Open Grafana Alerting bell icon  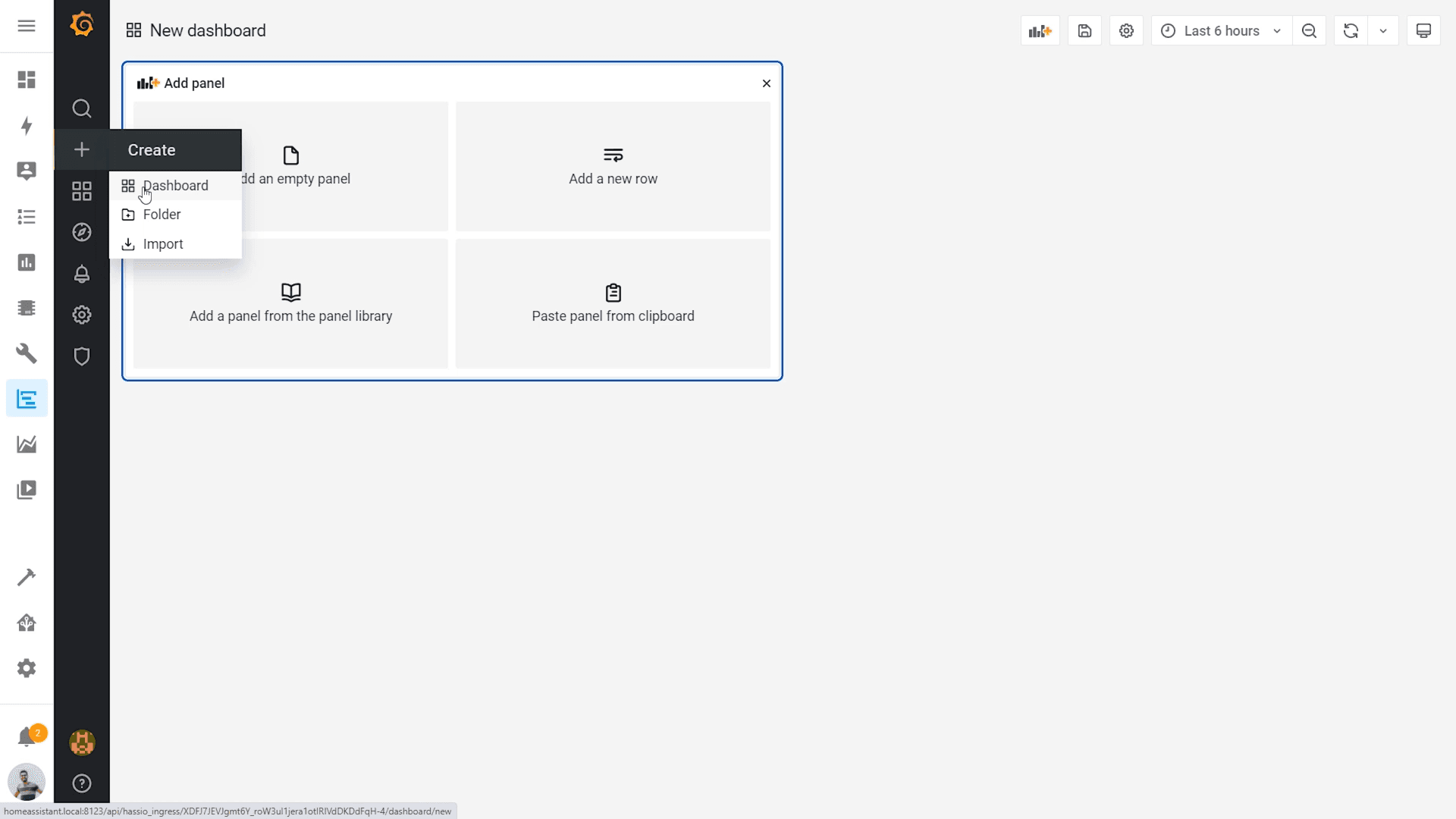(81, 274)
